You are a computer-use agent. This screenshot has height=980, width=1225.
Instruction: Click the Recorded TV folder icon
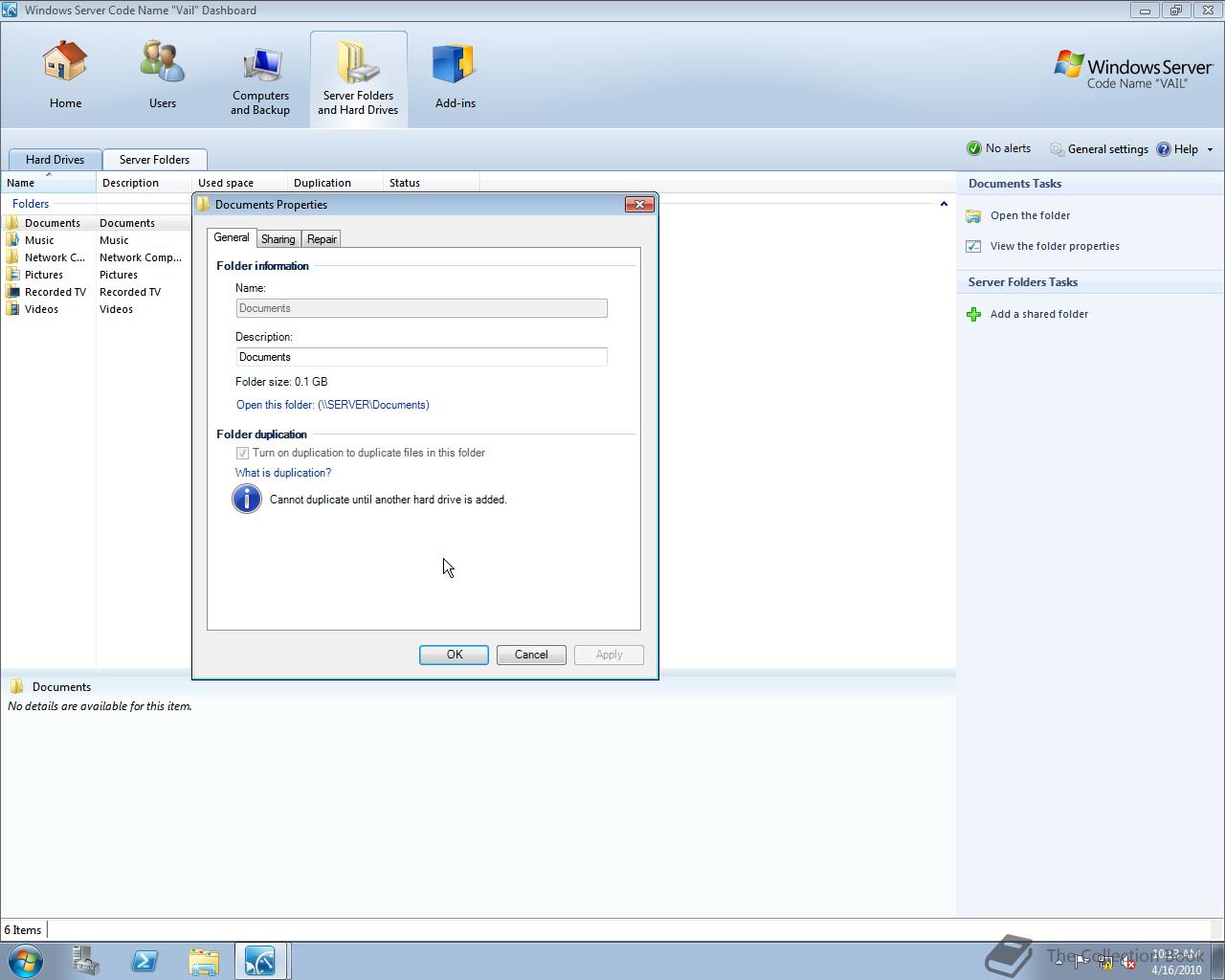tap(12, 292)
